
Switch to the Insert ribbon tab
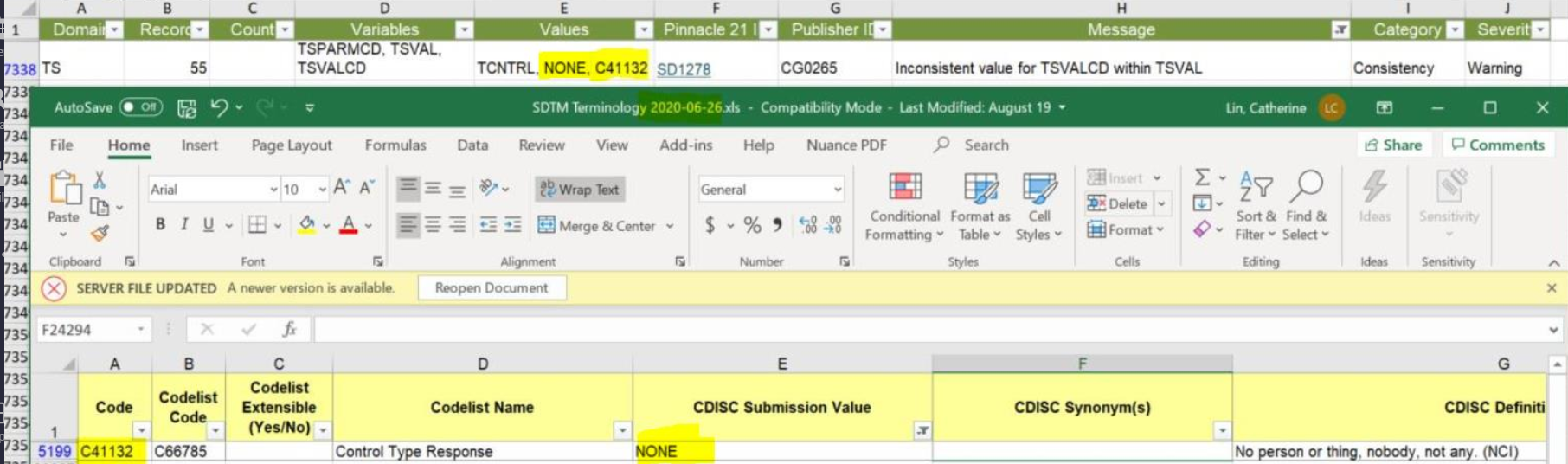199,145
